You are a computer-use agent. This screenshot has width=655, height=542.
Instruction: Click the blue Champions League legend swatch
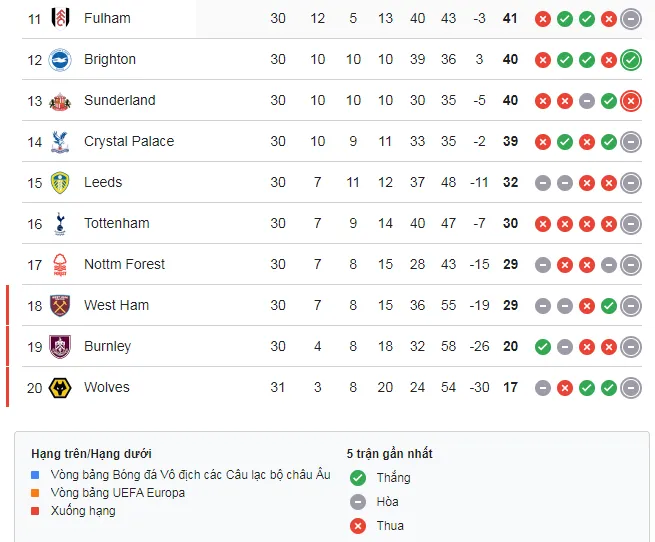pos(35,475)
